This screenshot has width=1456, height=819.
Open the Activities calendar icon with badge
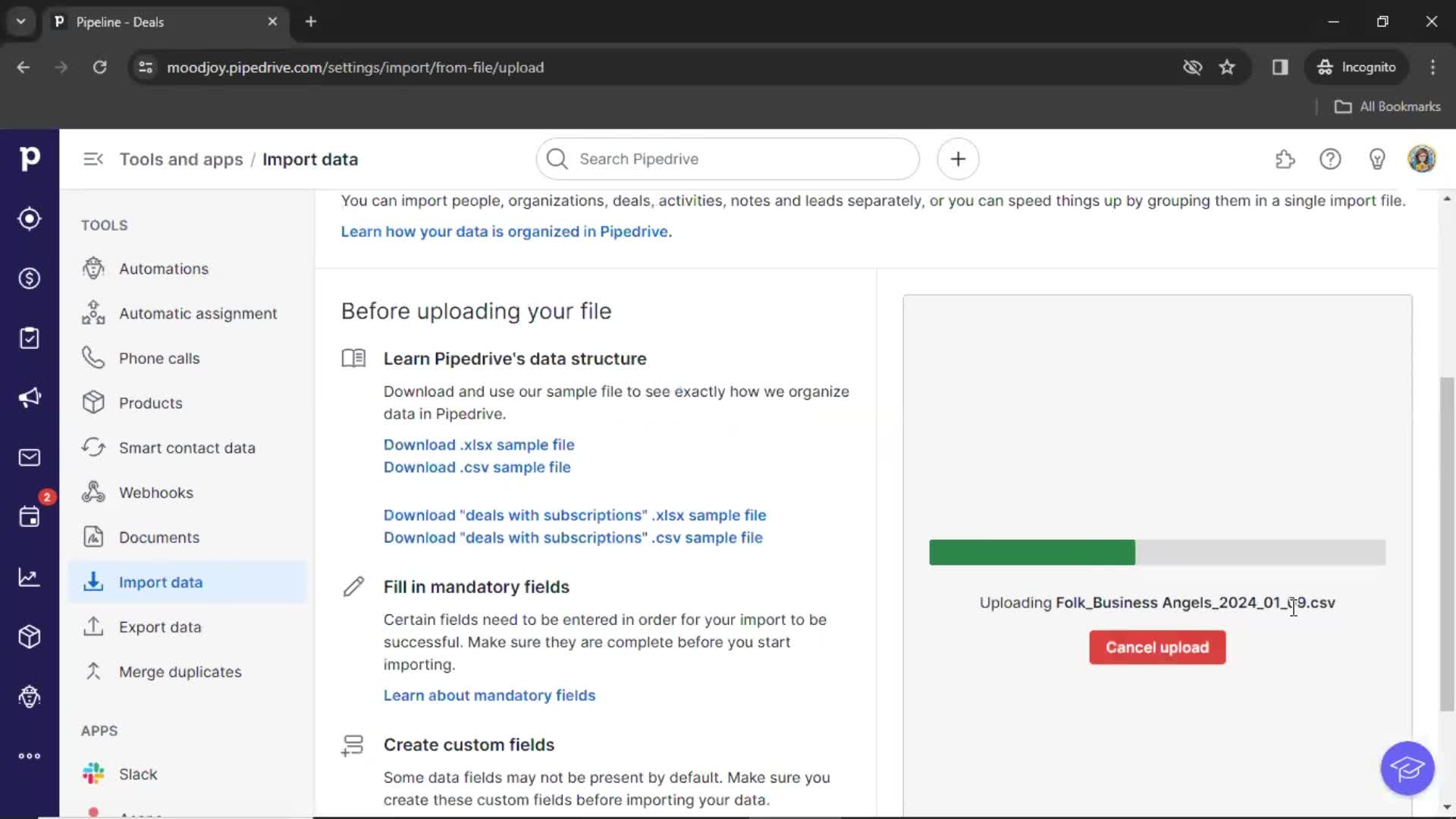coord(29,517)
